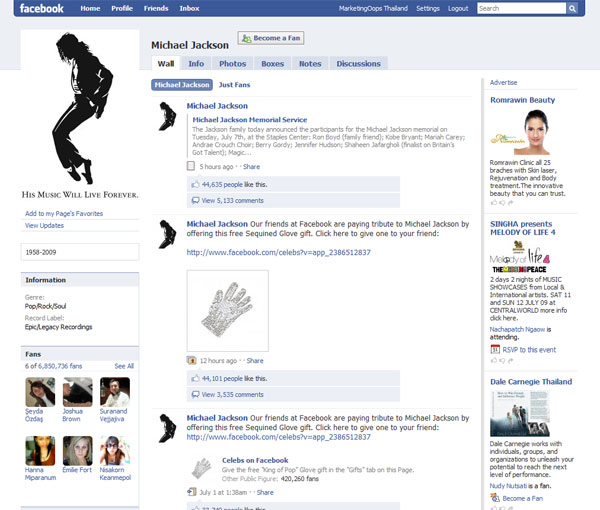Image resolution: width=600 pixels, height=510 pixels.
Task: Click Become a Fan icon under Dale Carnegie ad
Action: point(495,498)
